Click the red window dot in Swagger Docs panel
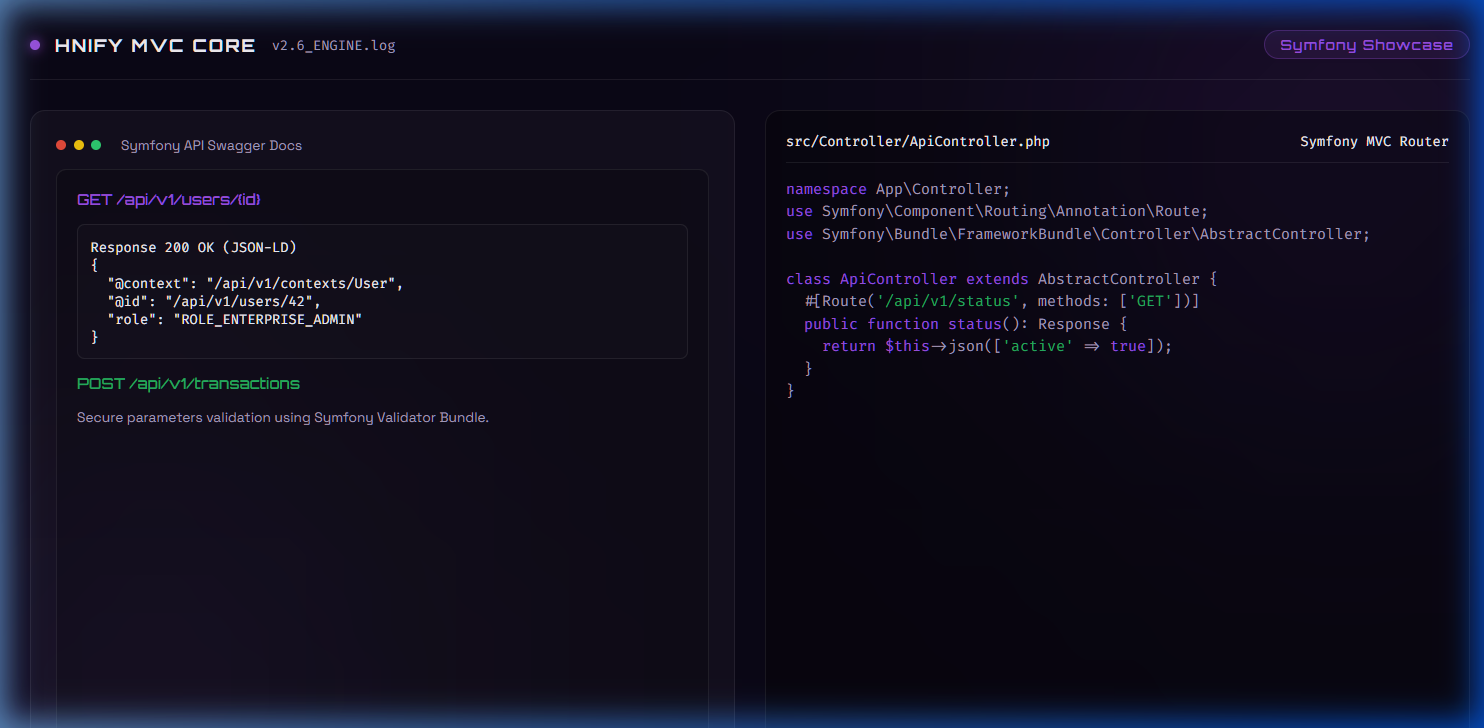 [61, 145]
